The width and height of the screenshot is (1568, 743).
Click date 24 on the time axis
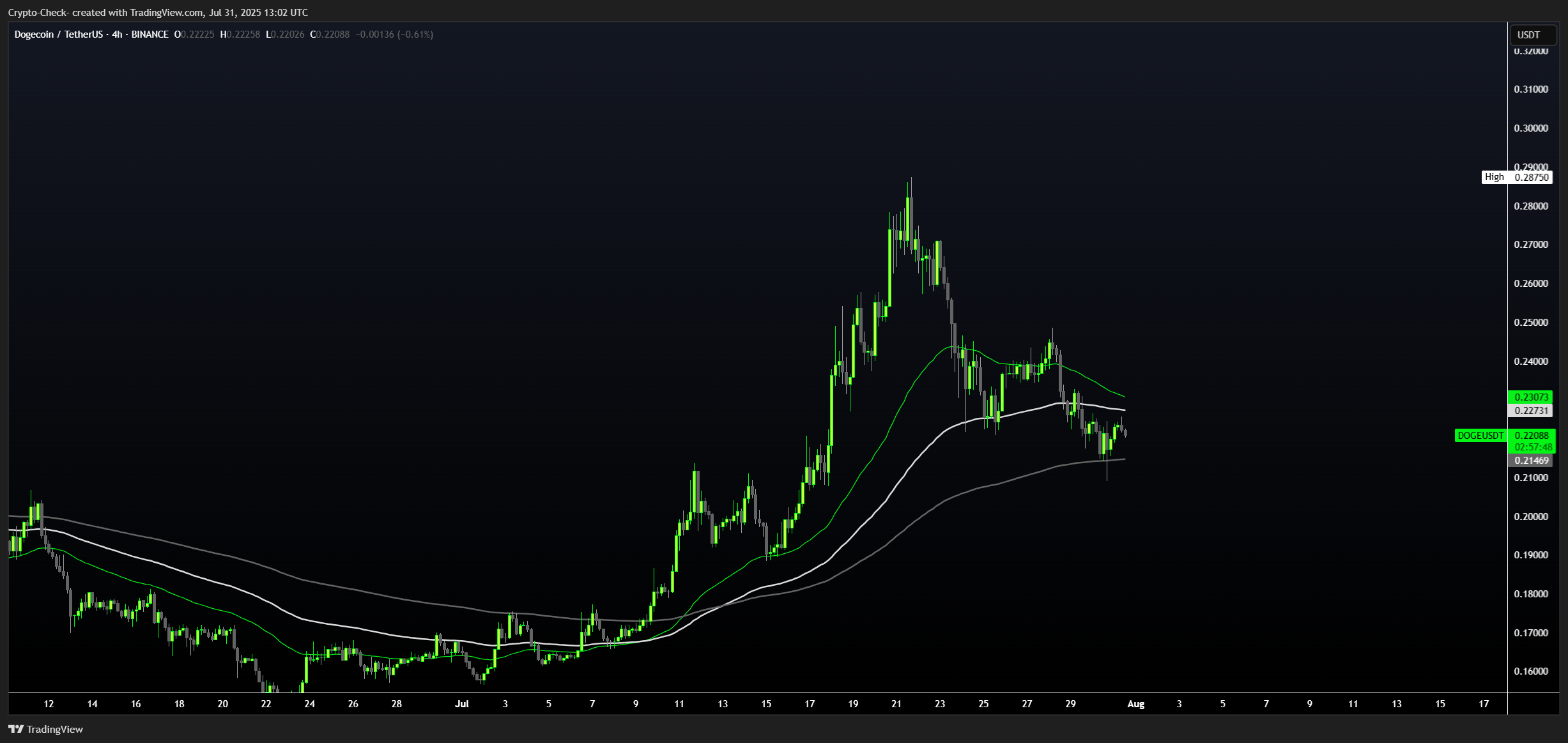click(x=309, y=703)
